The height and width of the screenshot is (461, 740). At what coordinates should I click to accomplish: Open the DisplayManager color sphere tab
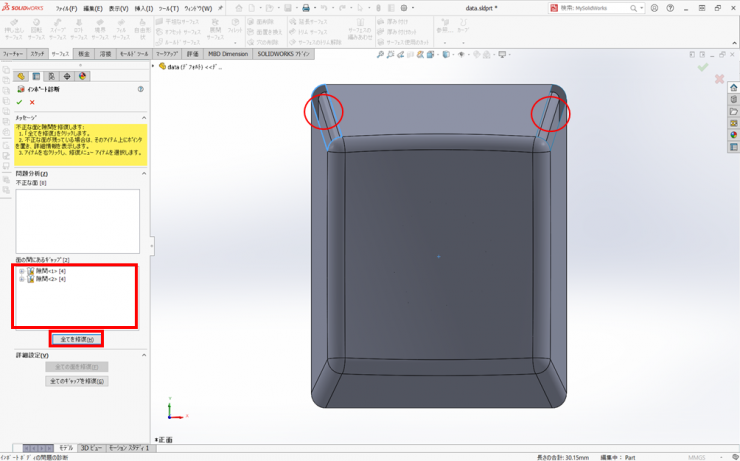(x=82, y=75)
